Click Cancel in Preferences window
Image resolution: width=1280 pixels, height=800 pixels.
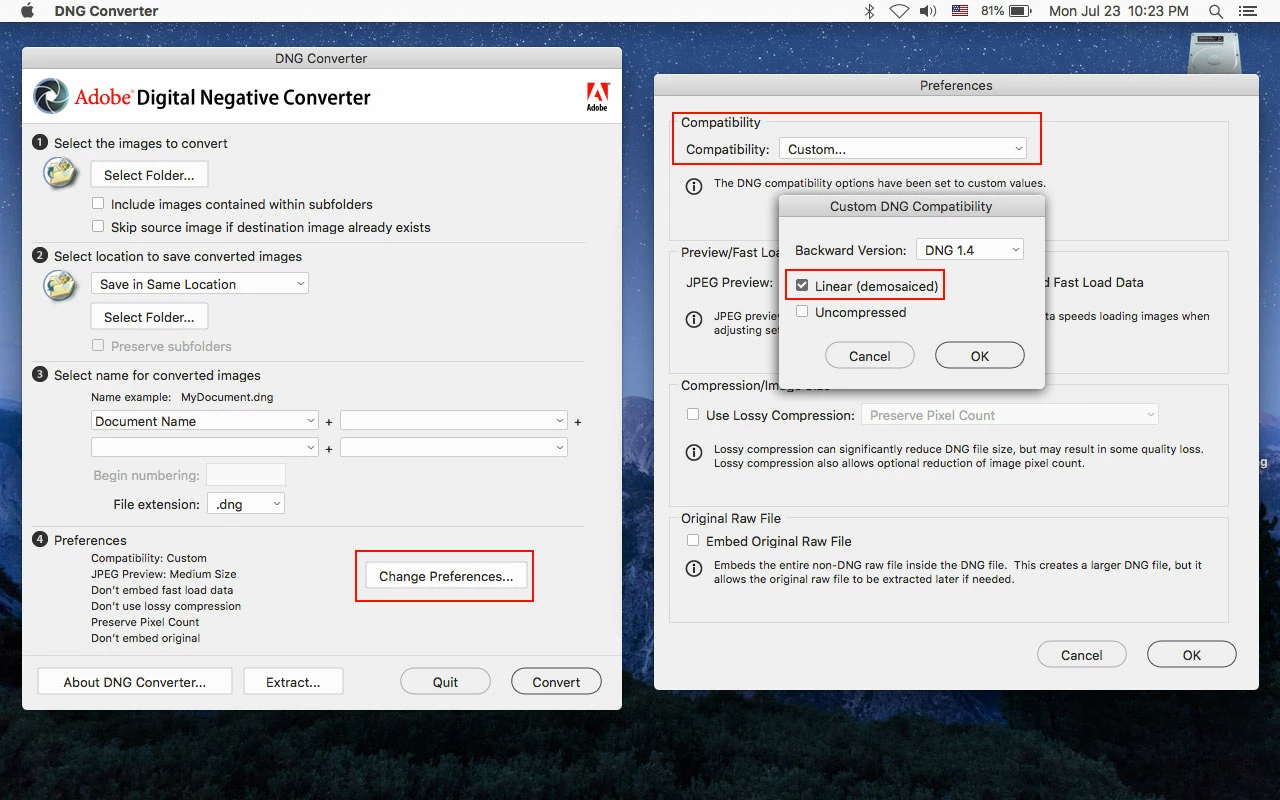1082,655
